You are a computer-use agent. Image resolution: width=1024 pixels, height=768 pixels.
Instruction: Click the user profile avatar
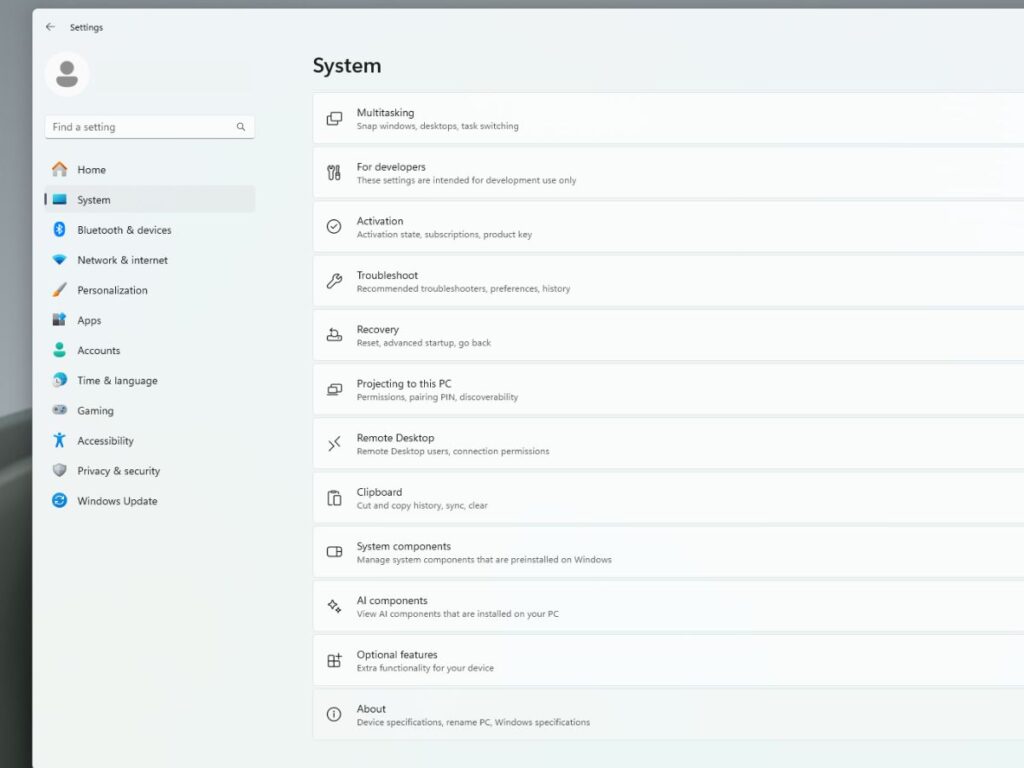67,74
